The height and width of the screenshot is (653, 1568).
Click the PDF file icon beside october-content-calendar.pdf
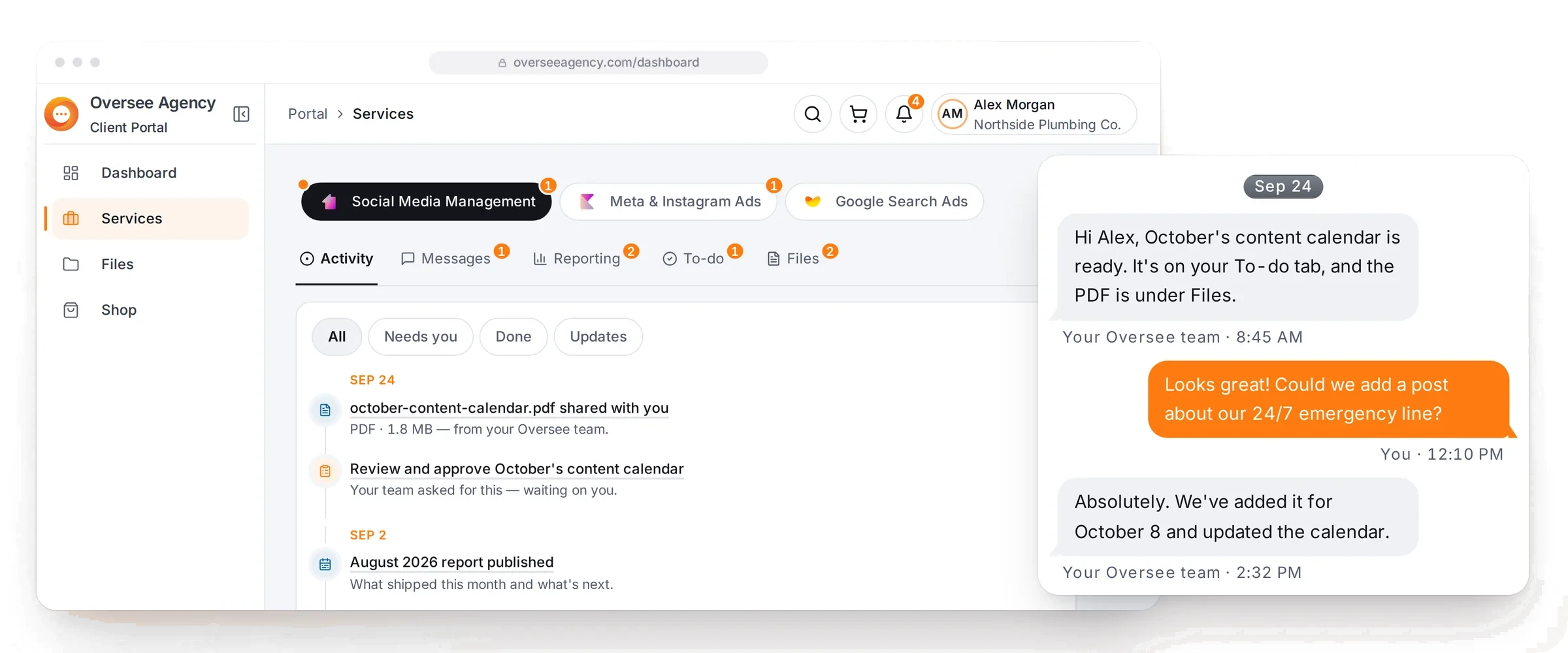pyautogui.click(x=325, y=410)
